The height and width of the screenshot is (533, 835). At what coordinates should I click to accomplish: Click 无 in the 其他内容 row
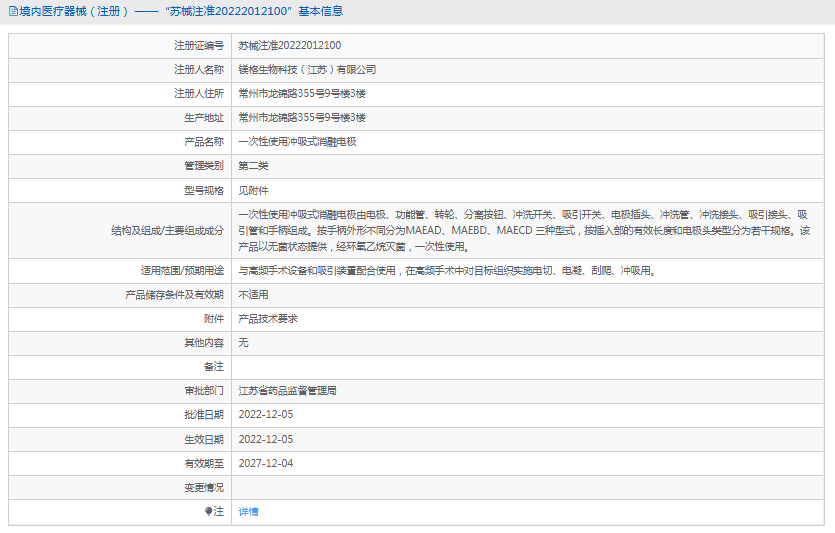[x=243, y=342]
